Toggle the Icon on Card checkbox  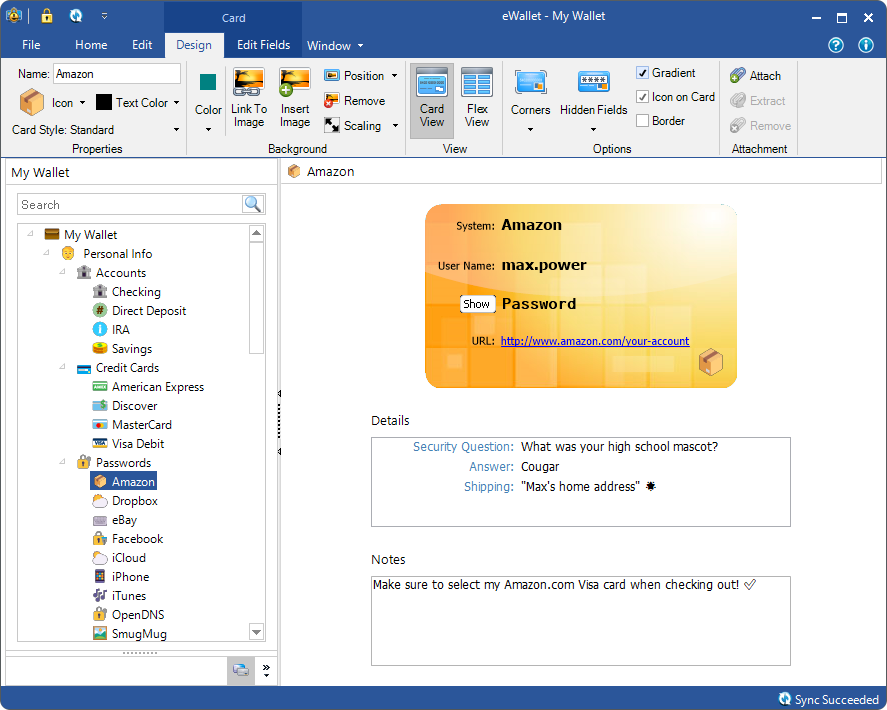coord(642,97)
